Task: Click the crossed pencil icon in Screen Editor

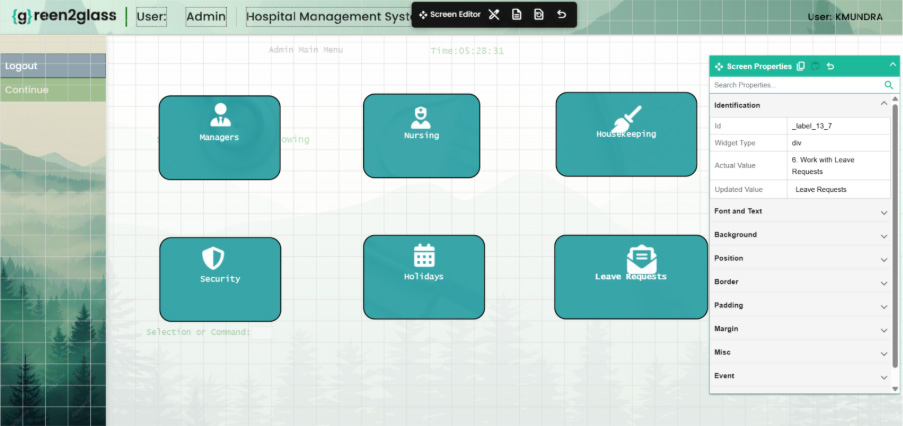Action: coord(494,14)
